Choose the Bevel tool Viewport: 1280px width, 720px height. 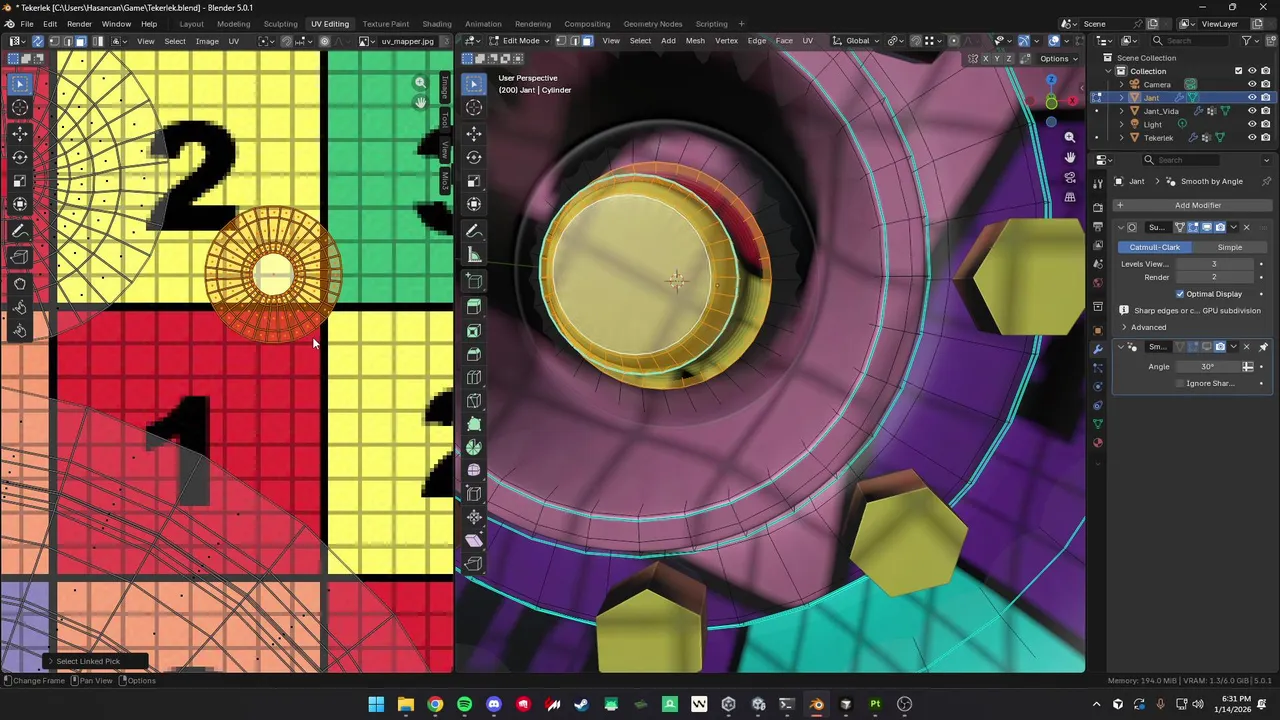(474, 354)
